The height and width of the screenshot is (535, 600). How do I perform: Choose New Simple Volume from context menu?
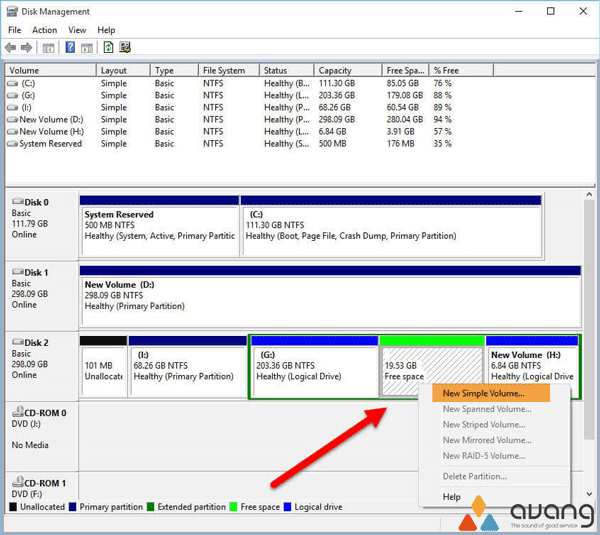[483, 393]
